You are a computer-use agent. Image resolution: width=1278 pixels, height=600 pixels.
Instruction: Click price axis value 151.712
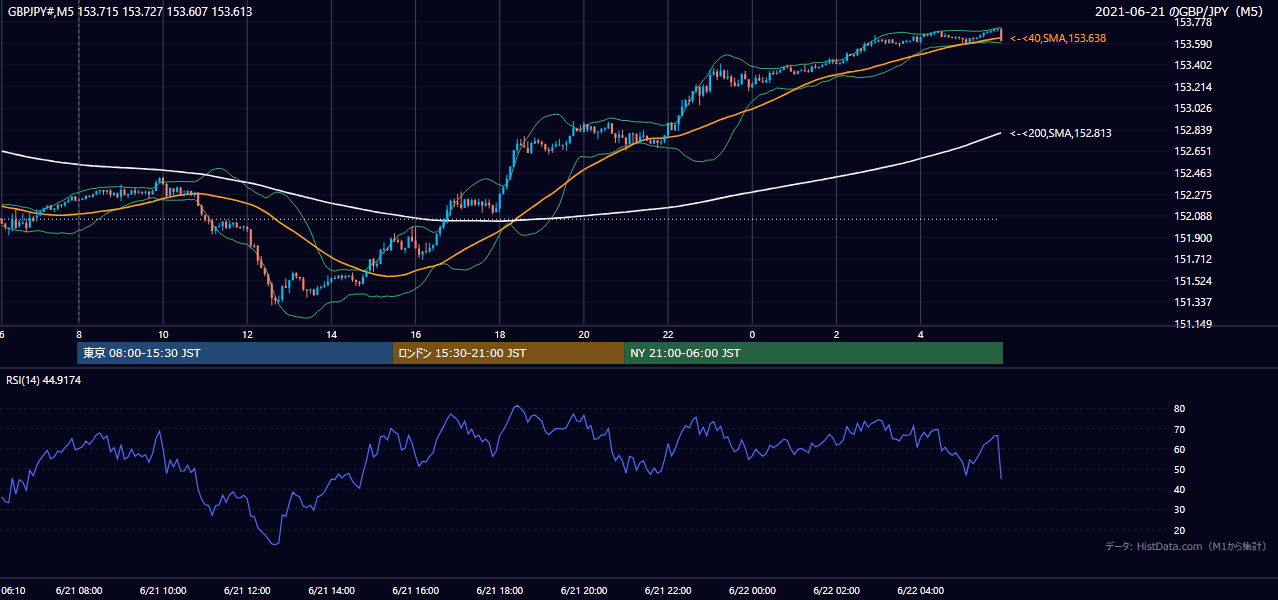1192,259
